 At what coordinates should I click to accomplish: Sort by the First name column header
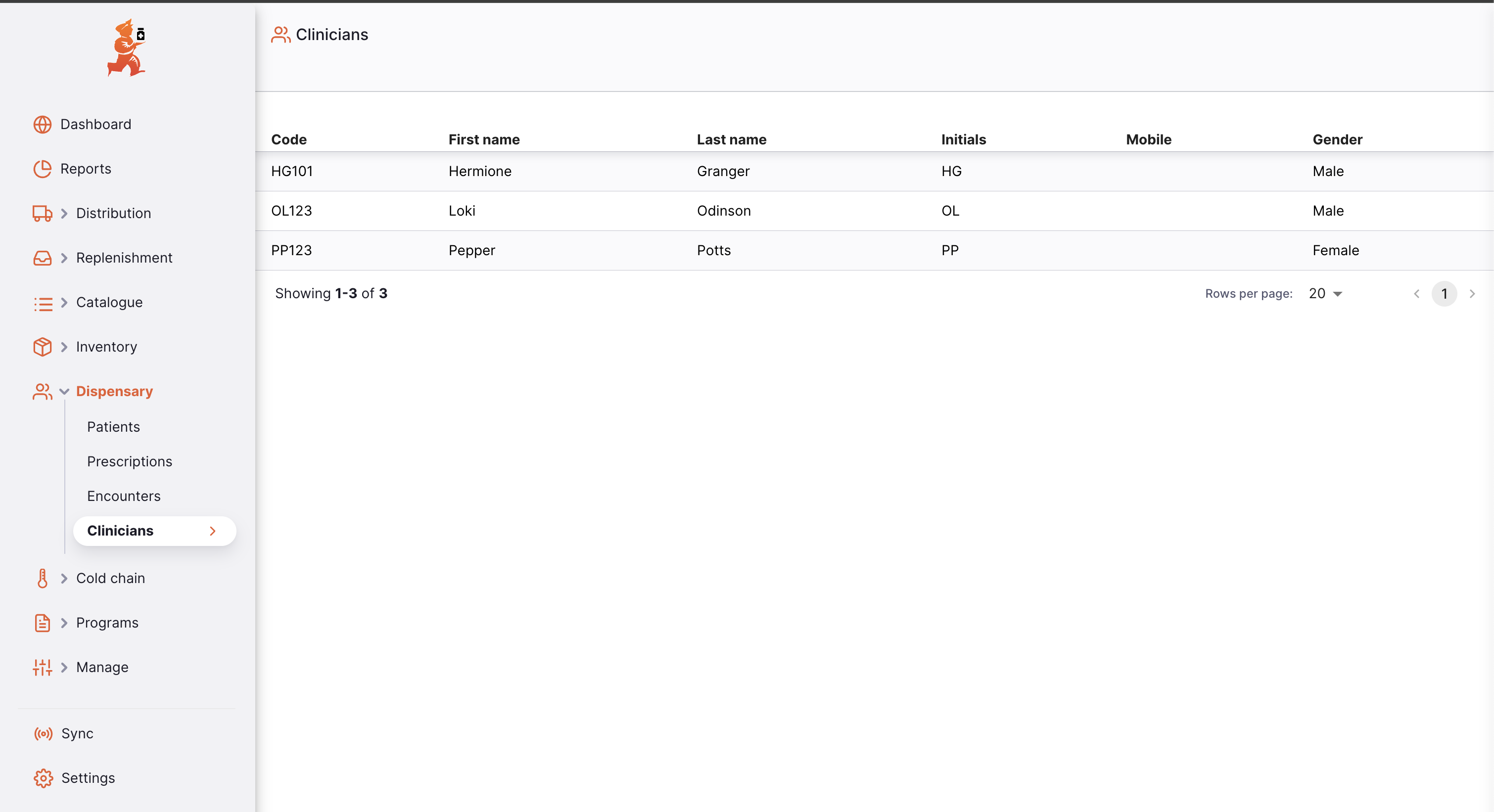(484, 139)
